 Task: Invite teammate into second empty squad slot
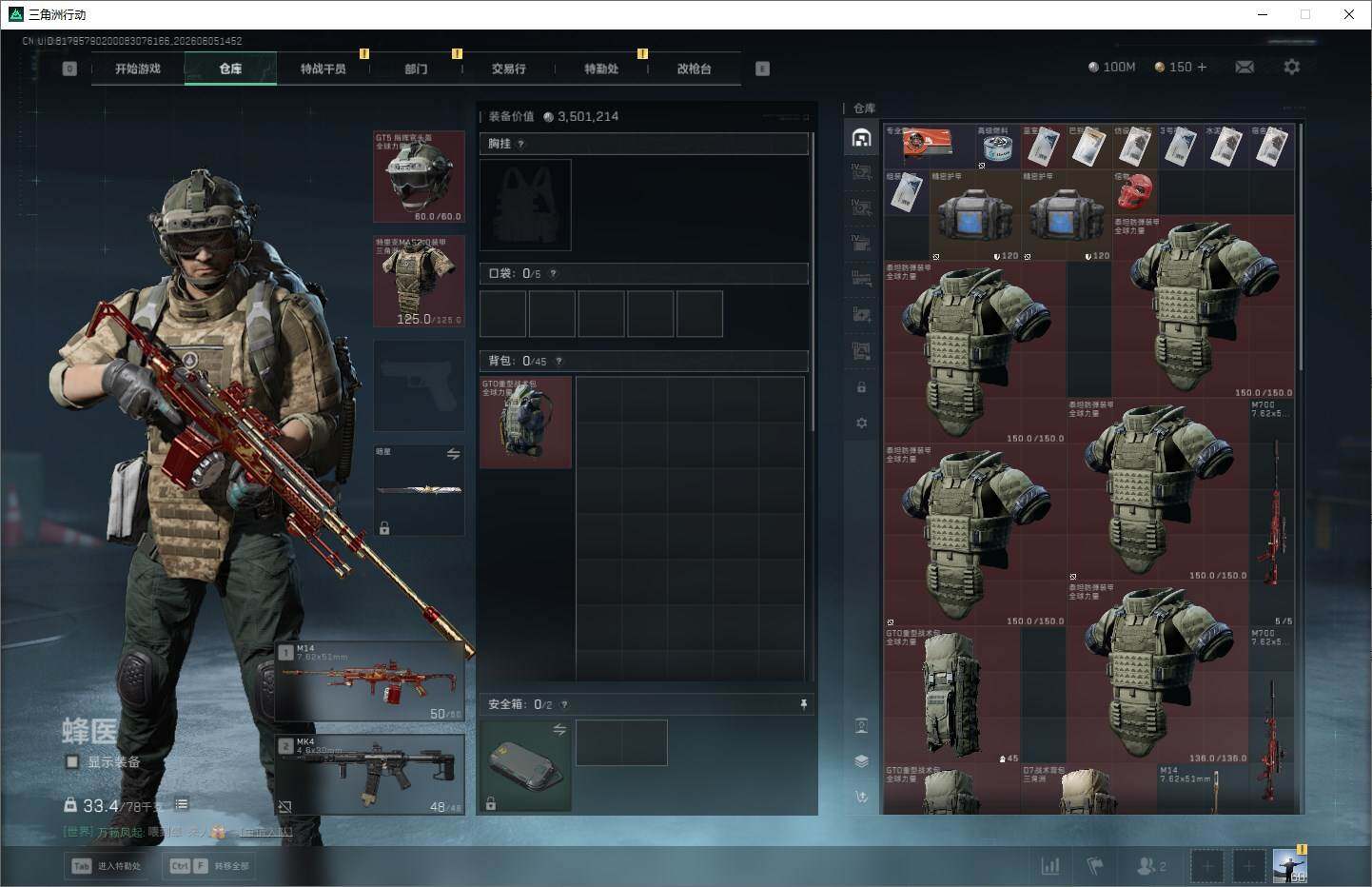[1248, 866]
